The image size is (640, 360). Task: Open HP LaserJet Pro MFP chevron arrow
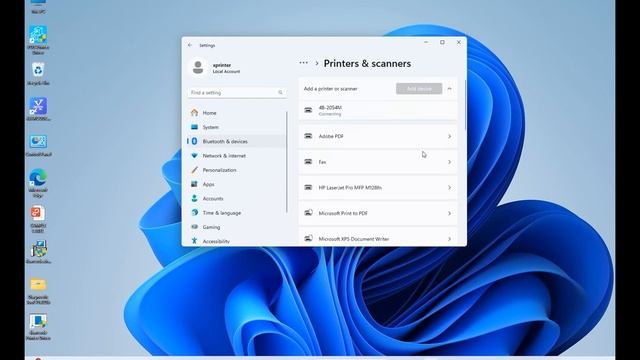coord(449,188)
